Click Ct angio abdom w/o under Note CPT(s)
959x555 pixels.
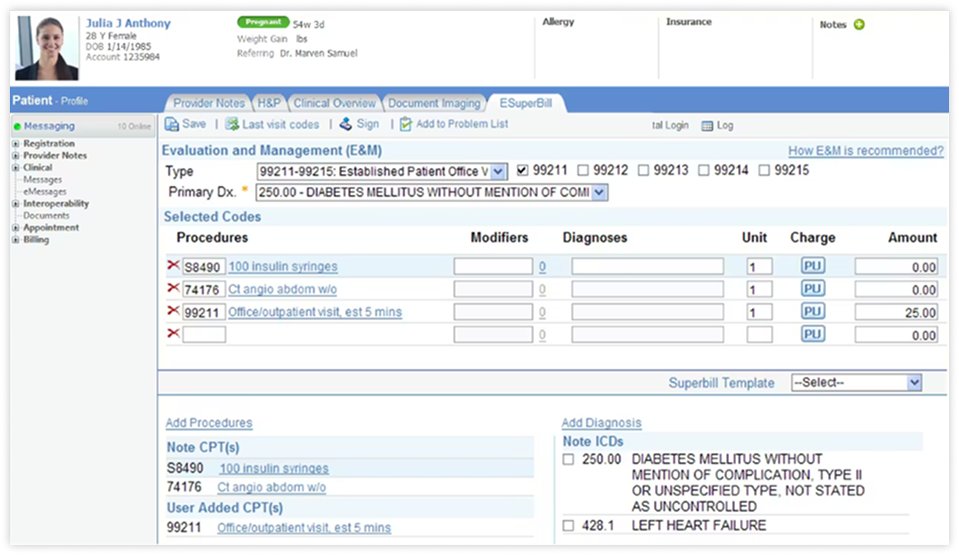[272, 488]
